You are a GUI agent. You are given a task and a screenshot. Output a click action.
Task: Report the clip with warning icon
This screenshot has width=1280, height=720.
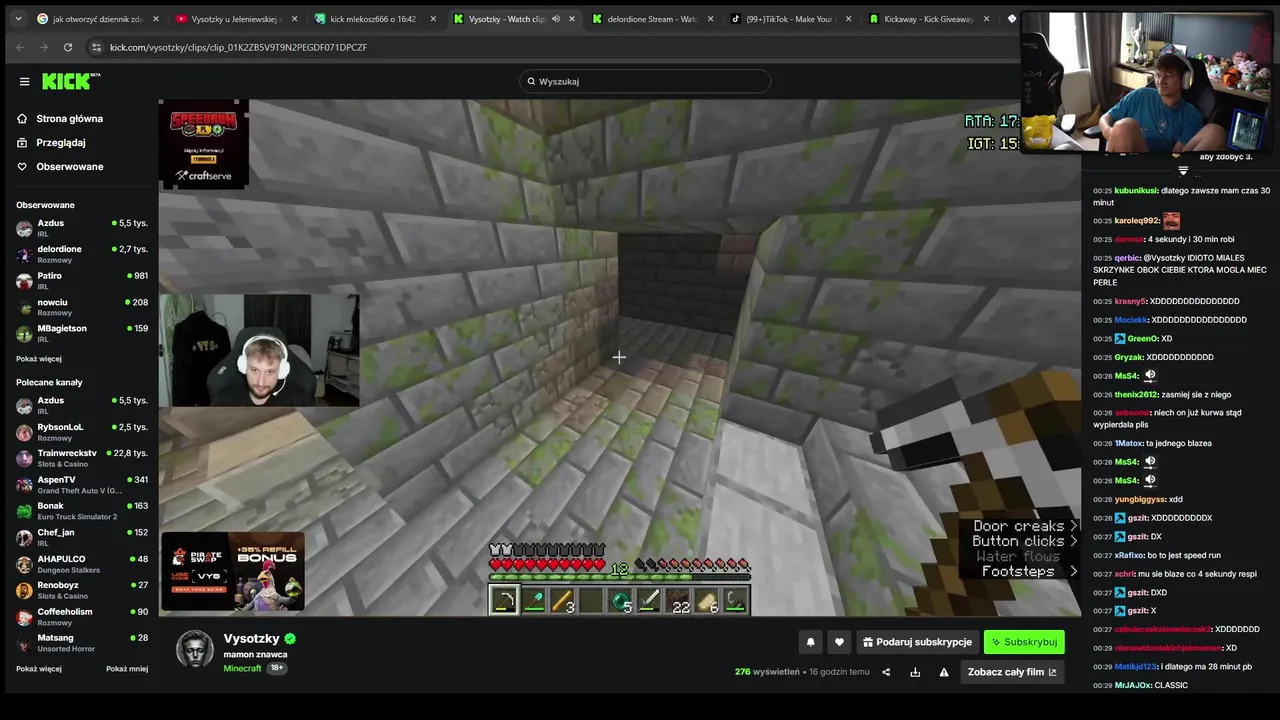(x=944, y=672)
